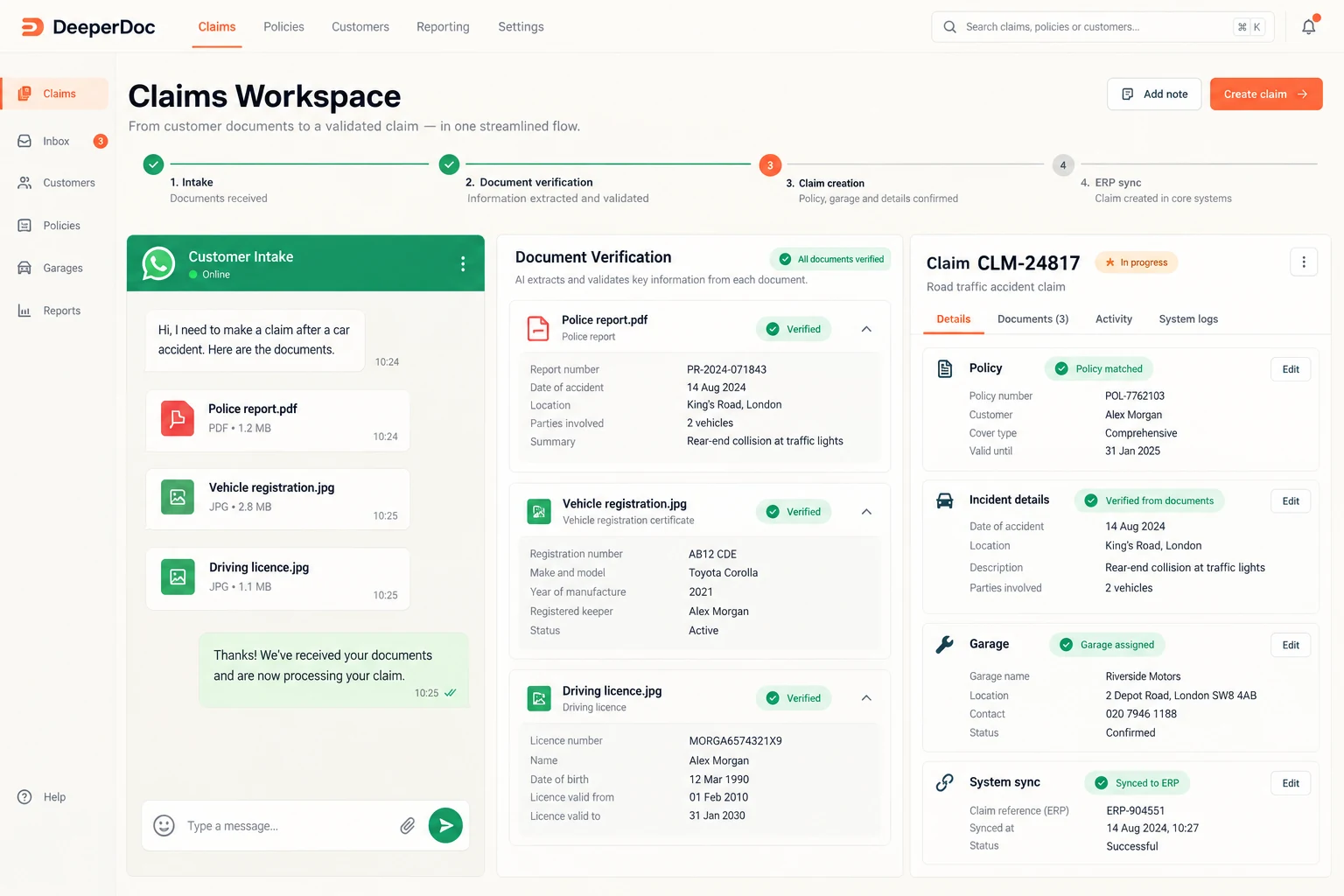Screen dimensions: 1344x896
Task: Open Customers in the top navigation
Action: [360, 27]
